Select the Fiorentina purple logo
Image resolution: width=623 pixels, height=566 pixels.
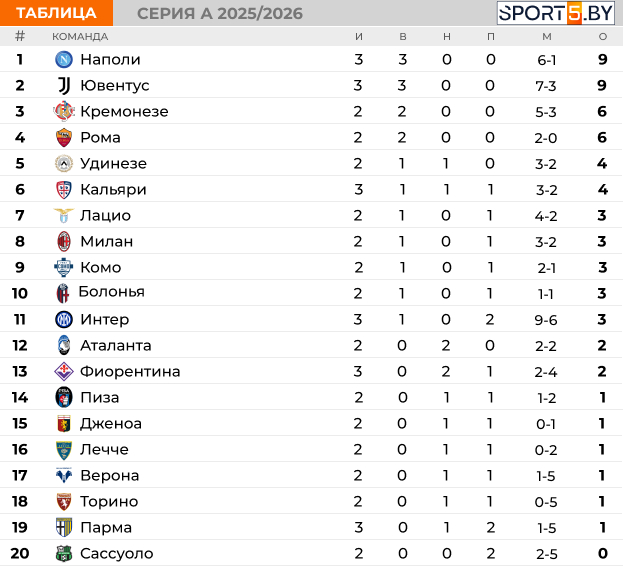[x=64, y=371]
